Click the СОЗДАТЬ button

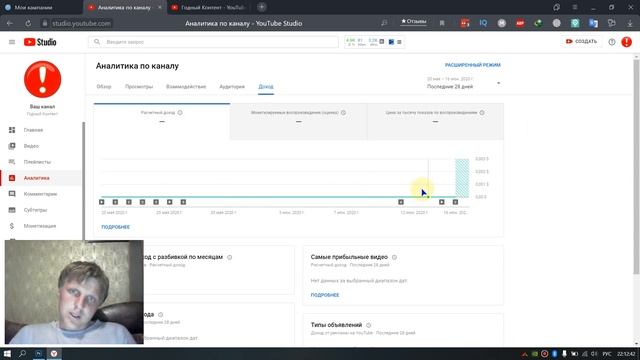581,42
